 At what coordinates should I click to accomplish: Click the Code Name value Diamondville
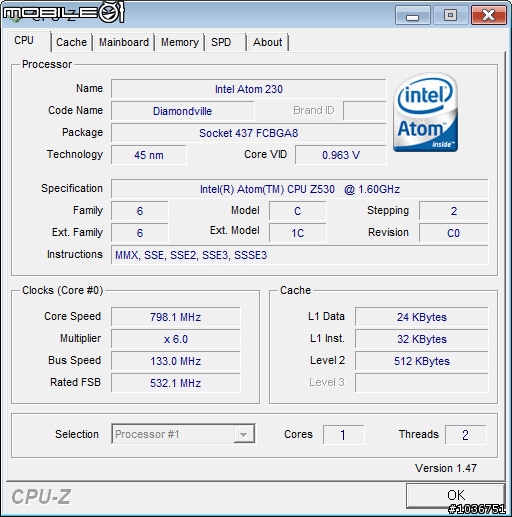click(x=182, y=111)
